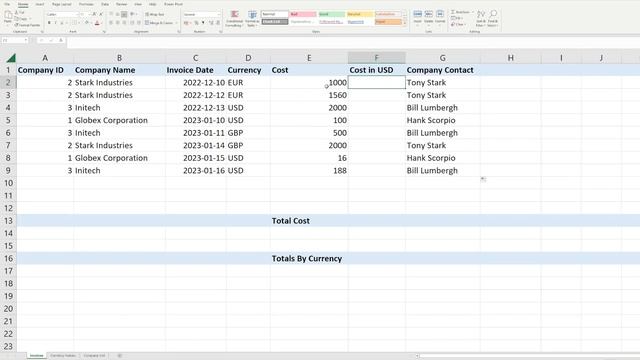Click the Orientation icon
This screenshot has width=640, height=360.
[133, 14]
